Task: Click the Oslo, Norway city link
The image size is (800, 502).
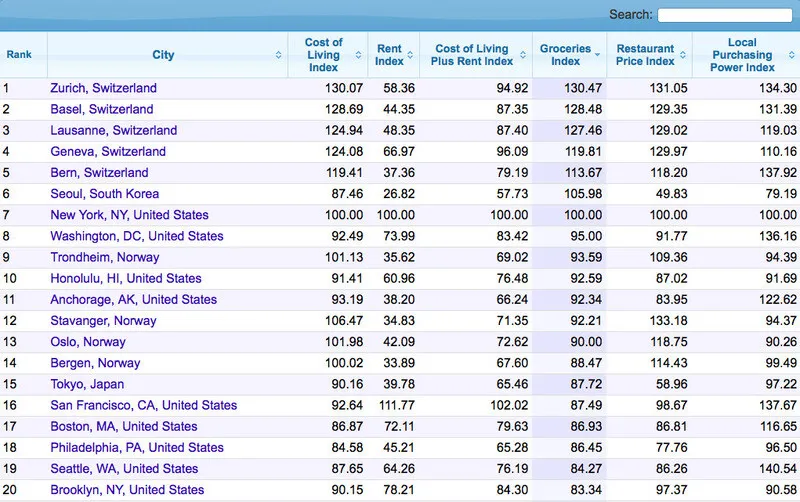Action: (87, 342)
